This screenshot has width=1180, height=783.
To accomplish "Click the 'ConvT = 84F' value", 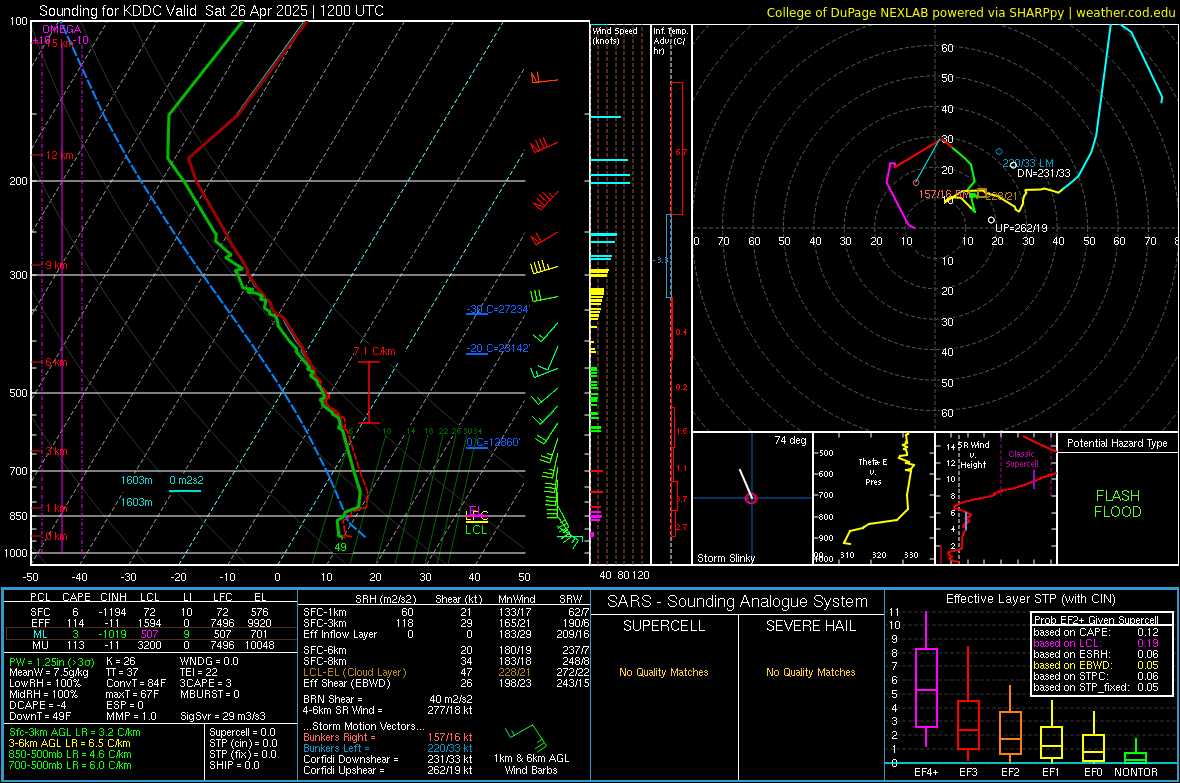I will coord(135,684).
